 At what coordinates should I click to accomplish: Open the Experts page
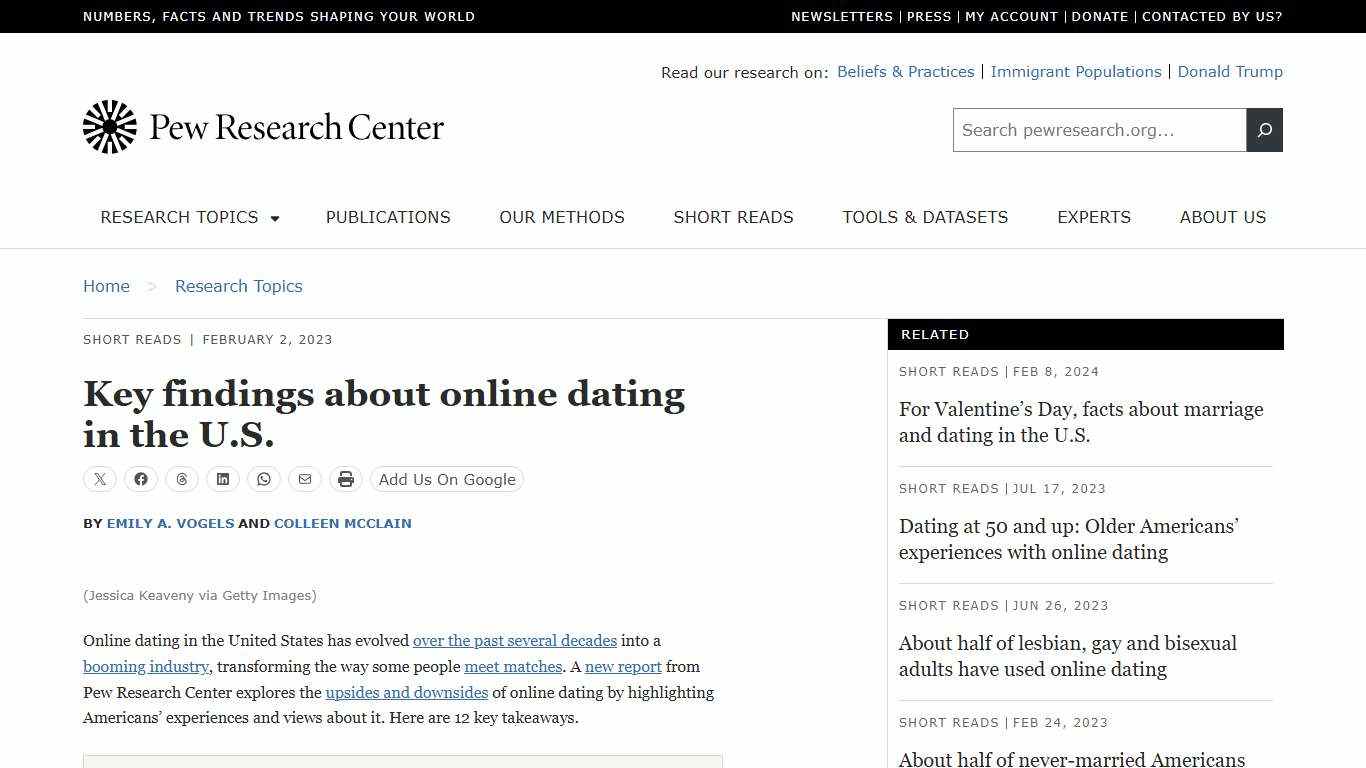[1094, 218]
